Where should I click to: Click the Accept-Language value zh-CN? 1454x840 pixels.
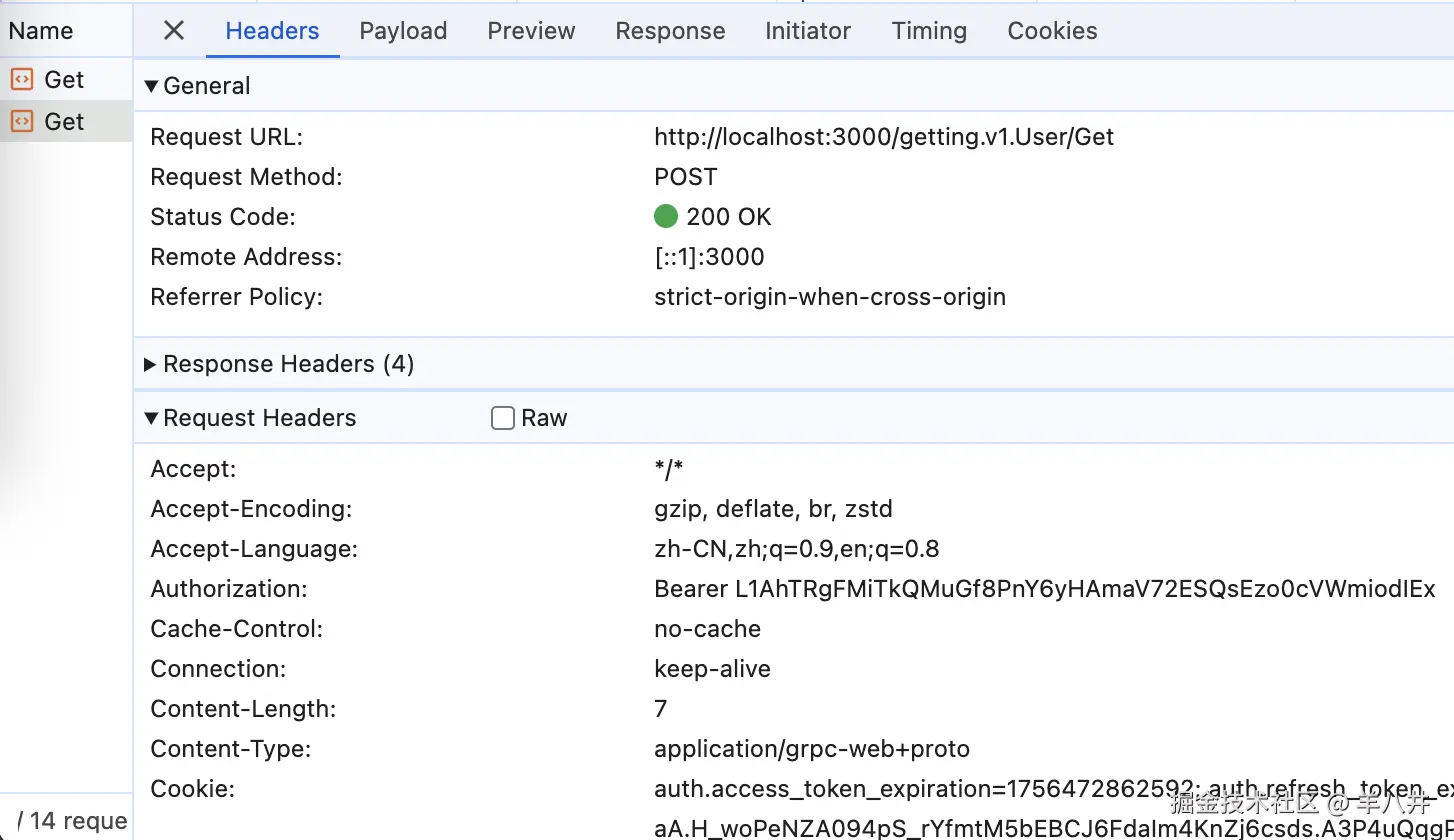pos(796,549)
